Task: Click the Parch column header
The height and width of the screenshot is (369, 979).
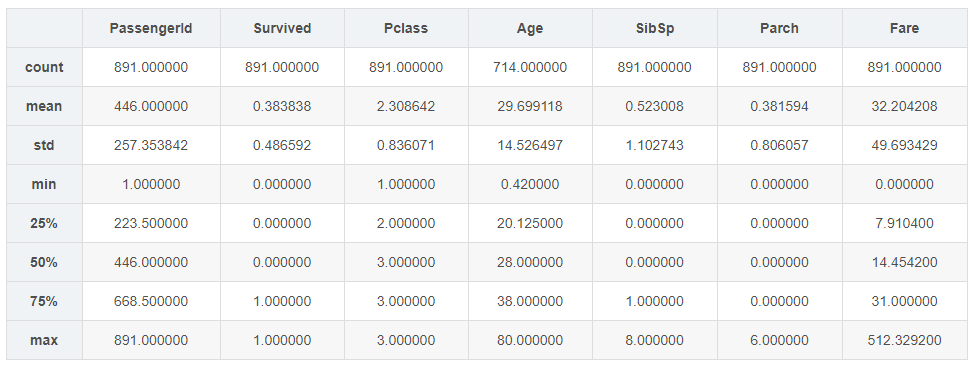Action: pos(779,28)
